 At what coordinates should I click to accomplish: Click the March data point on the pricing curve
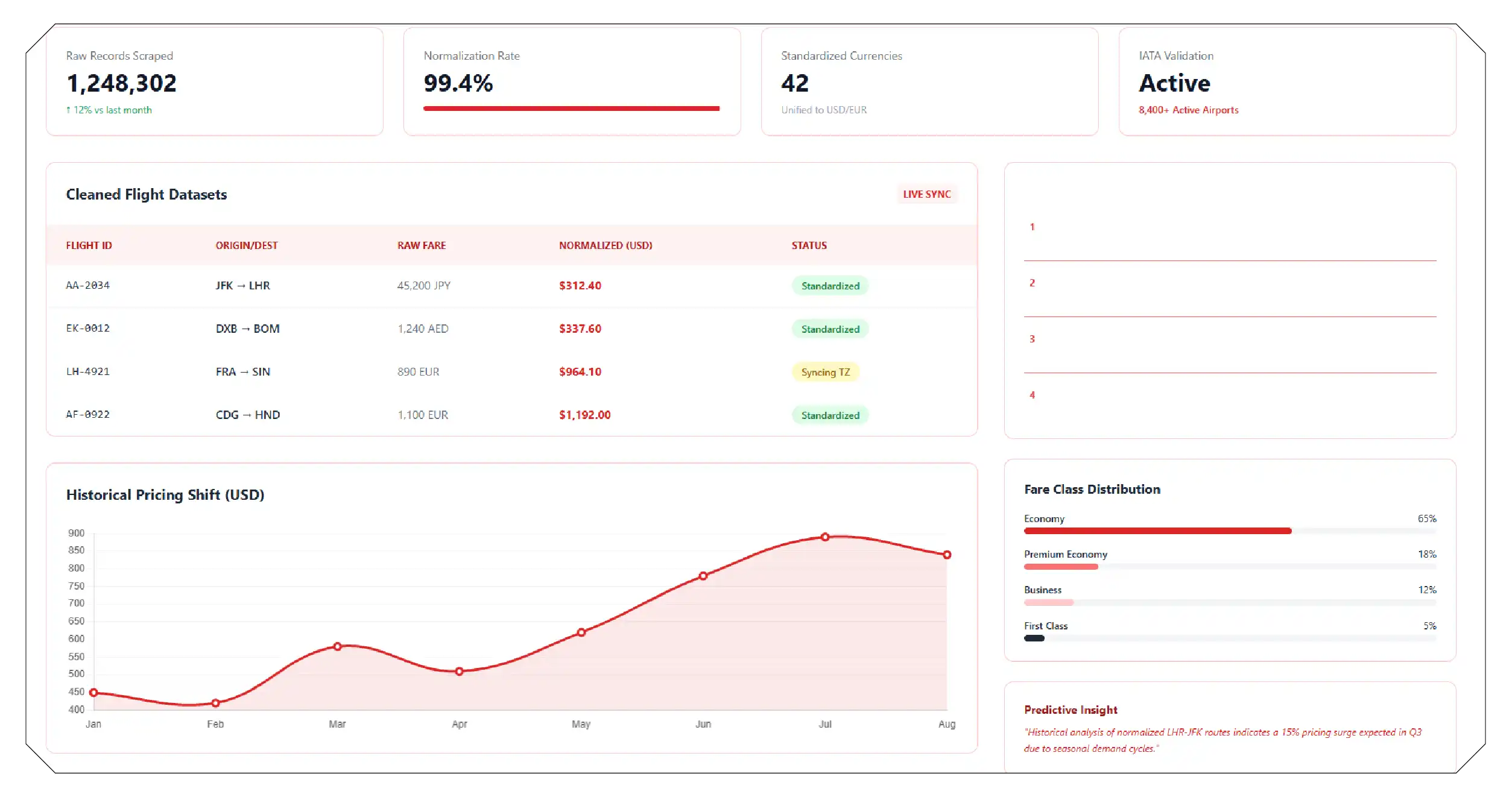point(337,646)
